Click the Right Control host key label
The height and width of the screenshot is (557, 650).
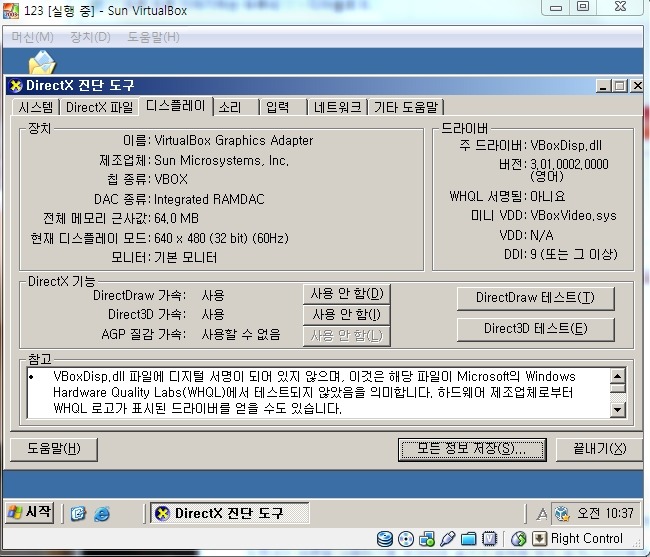tap(587, 538)
